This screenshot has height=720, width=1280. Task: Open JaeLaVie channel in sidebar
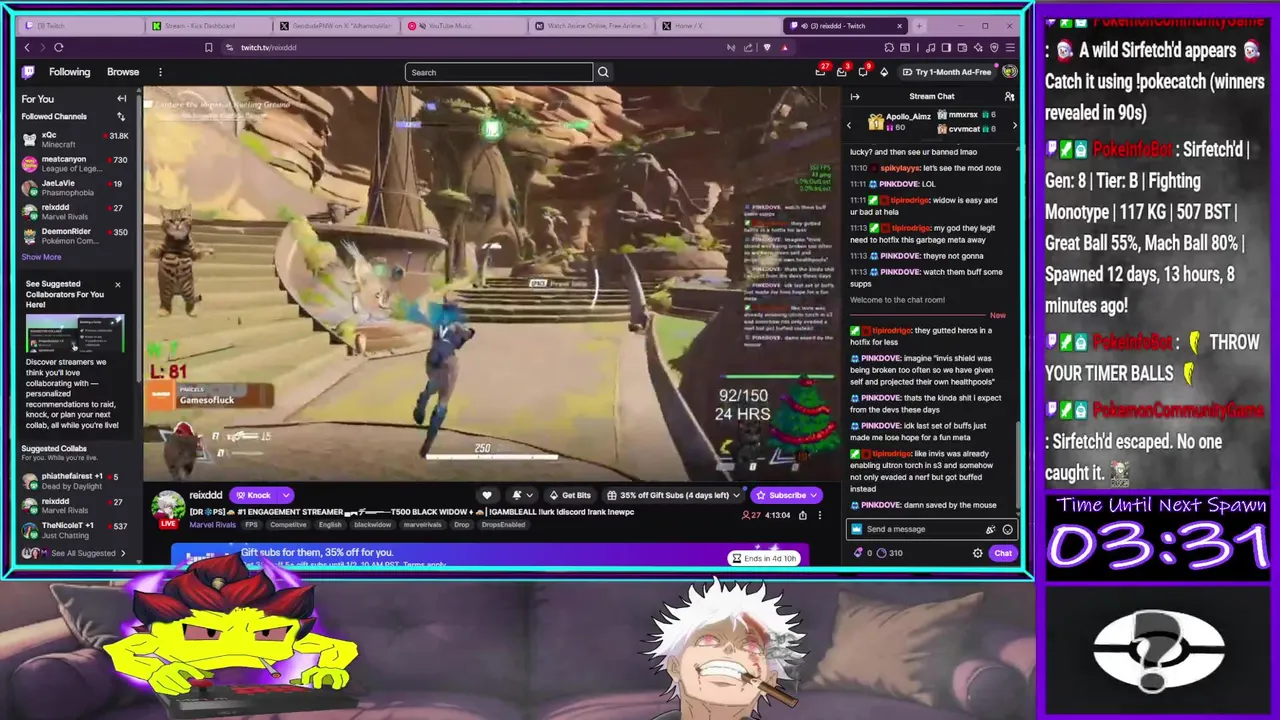[75, 188]
